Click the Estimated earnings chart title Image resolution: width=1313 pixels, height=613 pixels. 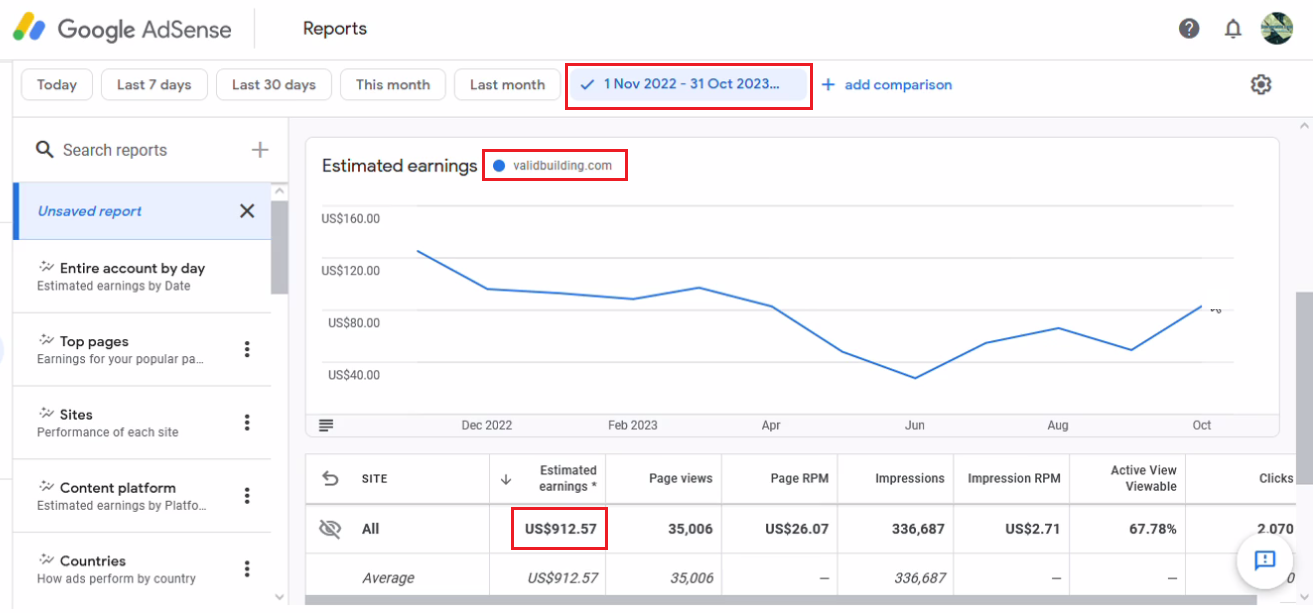(400, 166)
